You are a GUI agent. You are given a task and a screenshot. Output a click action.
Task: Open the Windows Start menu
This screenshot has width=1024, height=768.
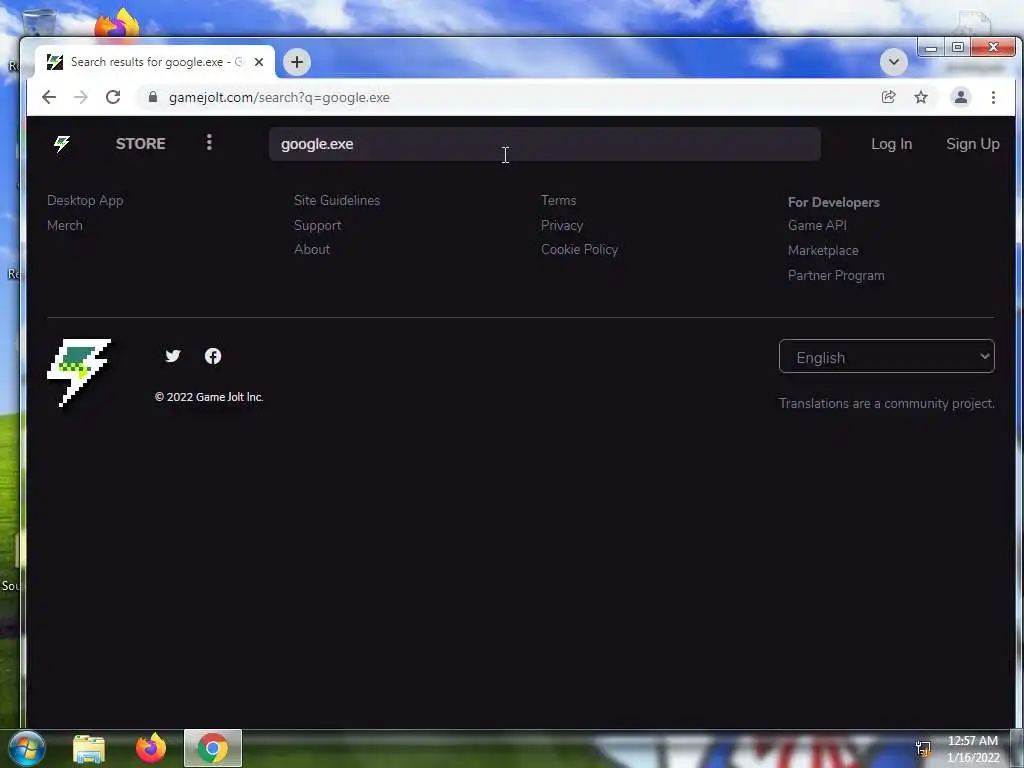(27, 748)
